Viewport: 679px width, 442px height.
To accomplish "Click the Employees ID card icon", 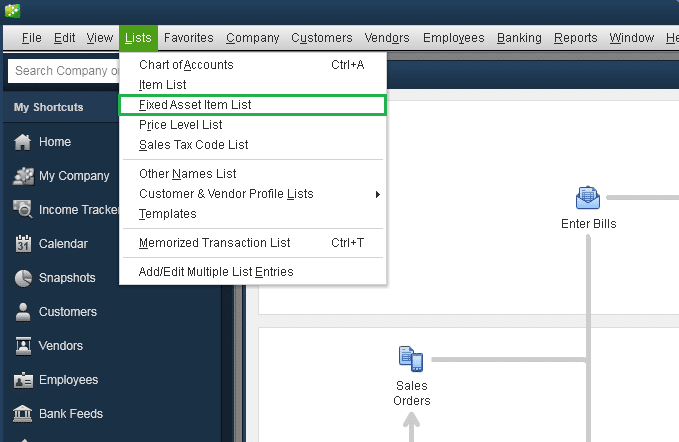I will [x=23, y=380].
